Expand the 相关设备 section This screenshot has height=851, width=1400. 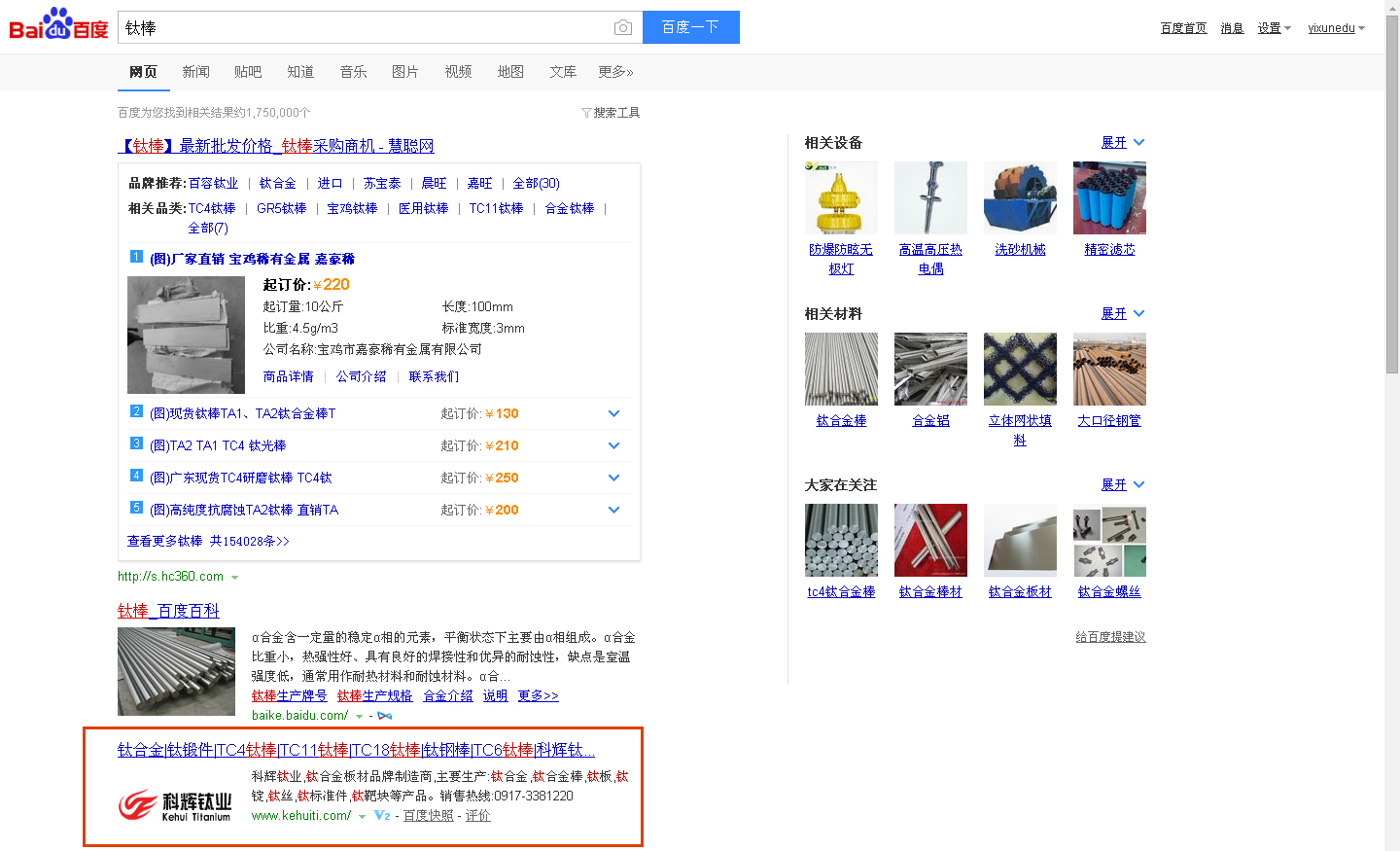1123,142
